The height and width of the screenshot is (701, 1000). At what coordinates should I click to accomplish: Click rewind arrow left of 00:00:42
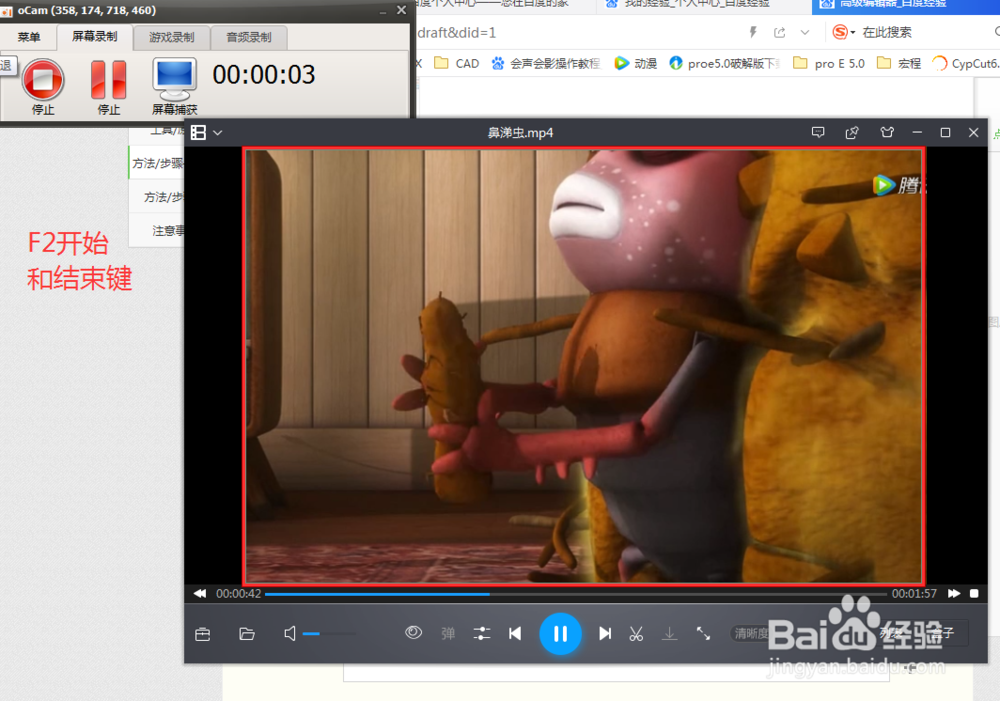(x=200, y=593)
